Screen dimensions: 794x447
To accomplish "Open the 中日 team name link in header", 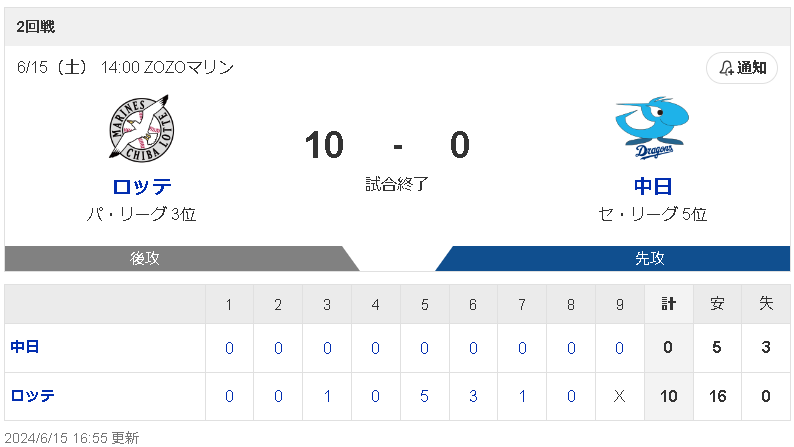I will 653,187.
